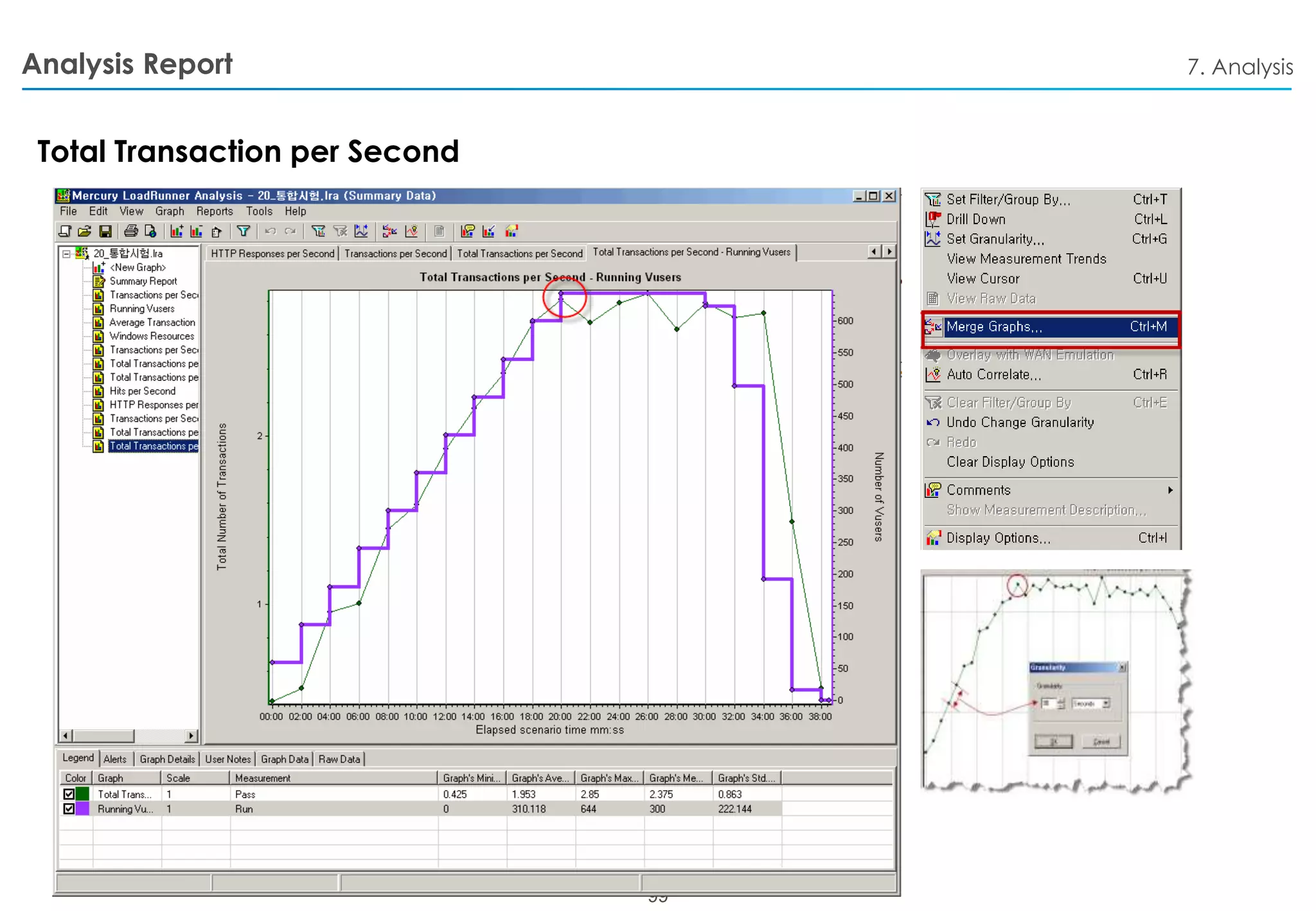Expand the Comments submenu arrow
Image resolution: width=1316 pixels, height=911 pixels.
tap(1170, 490)
